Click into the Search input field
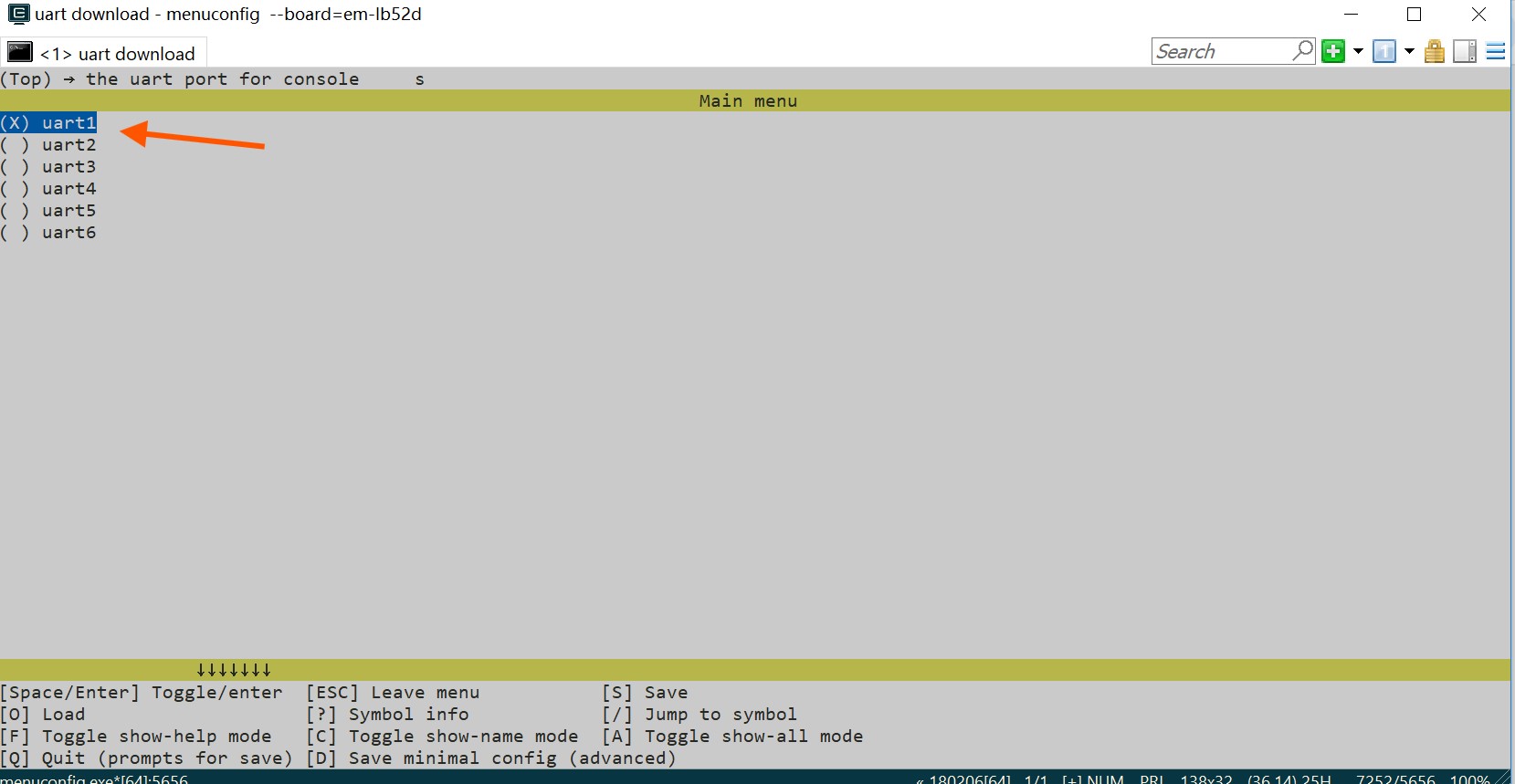The width and height of the screenshot is (1515, 784). click(1219, 51)
